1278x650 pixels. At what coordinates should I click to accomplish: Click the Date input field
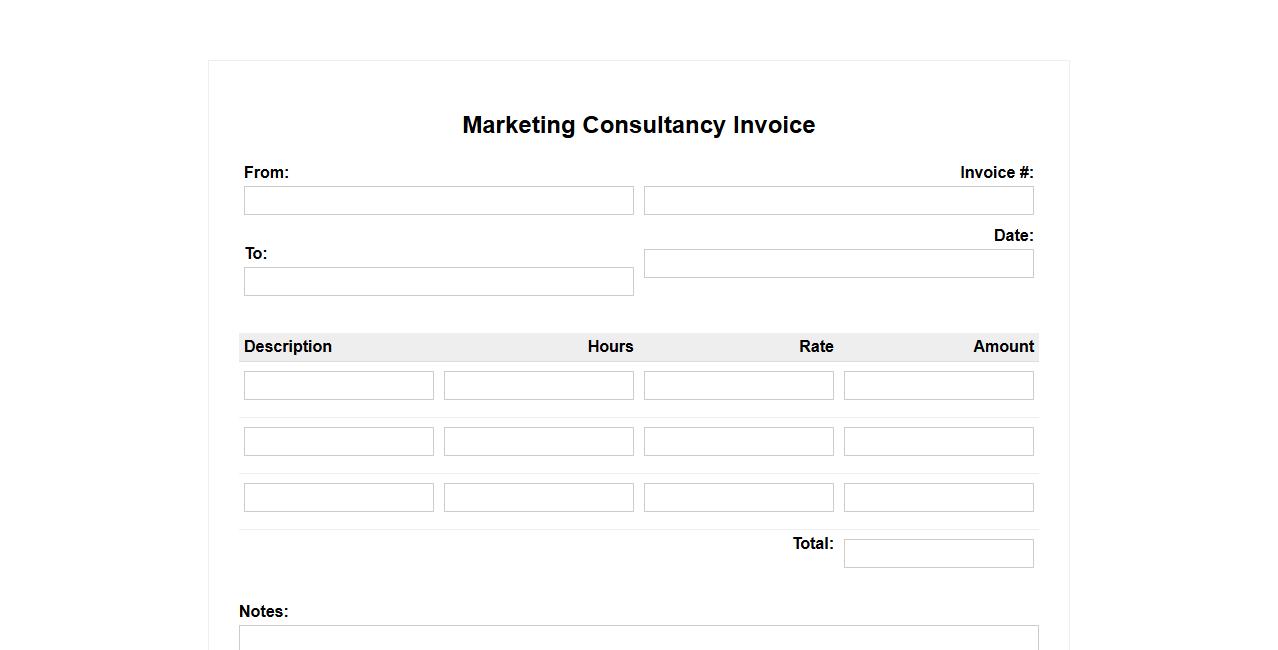838,263
